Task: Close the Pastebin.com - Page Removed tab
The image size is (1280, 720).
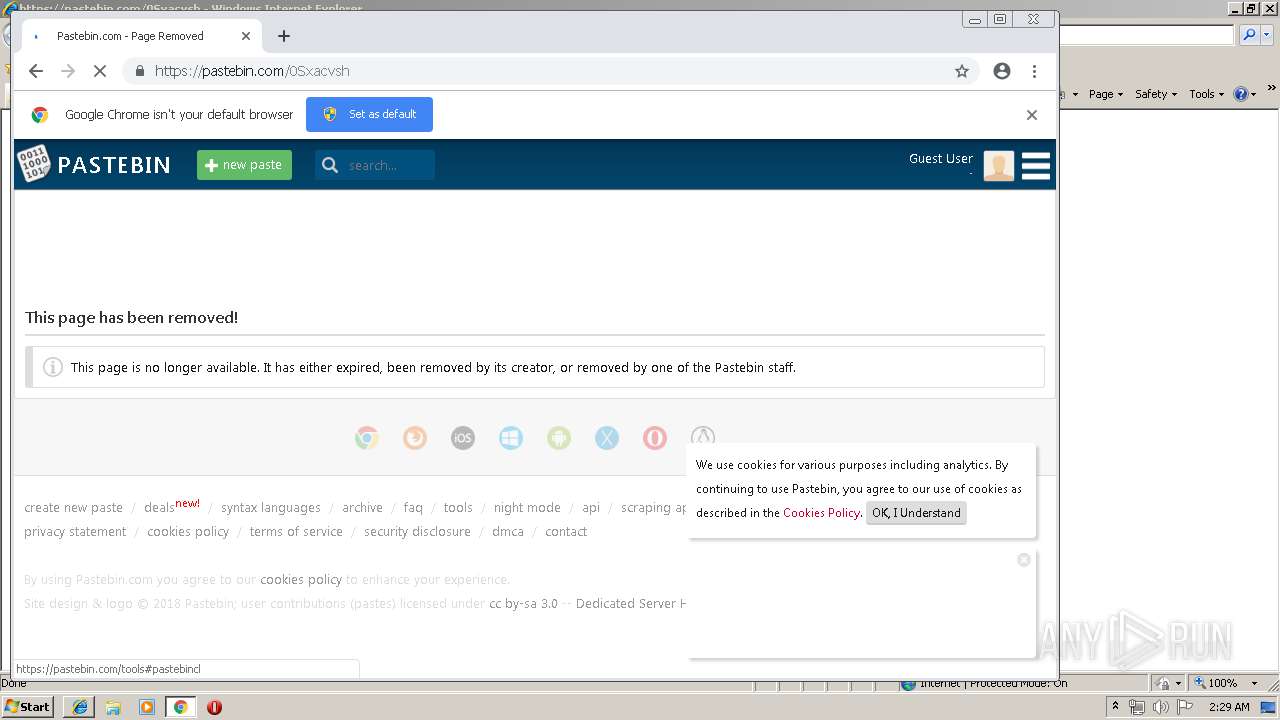Action: tap(246, 36)
